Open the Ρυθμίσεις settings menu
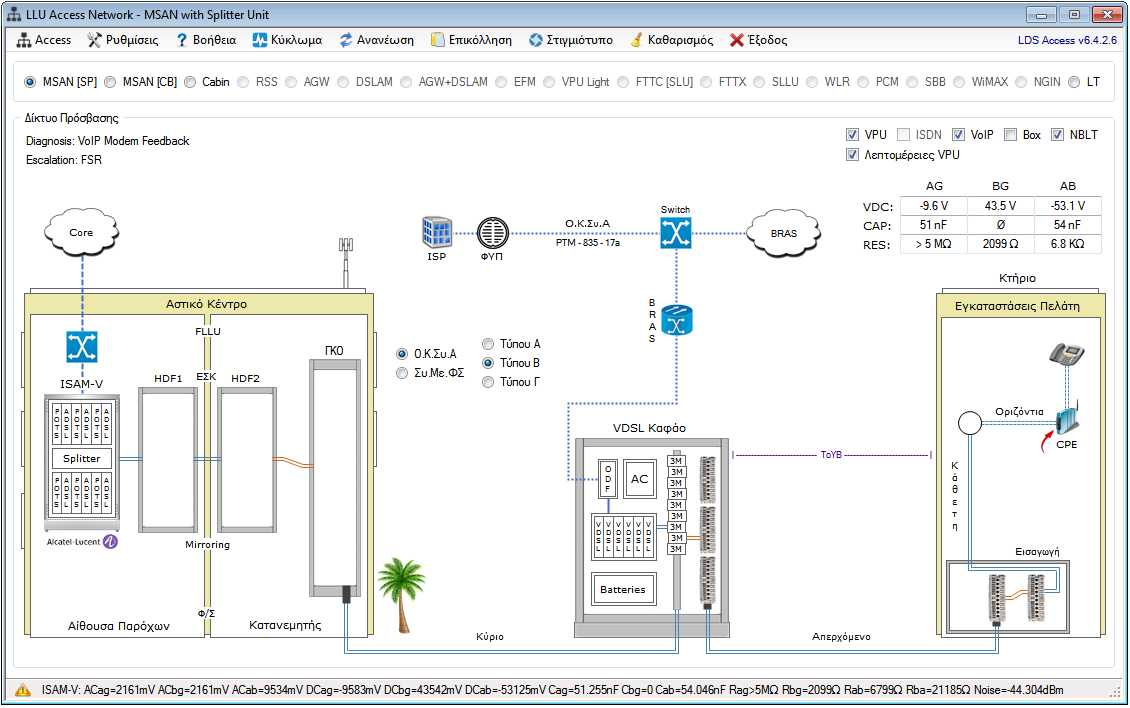 [122, 40]
